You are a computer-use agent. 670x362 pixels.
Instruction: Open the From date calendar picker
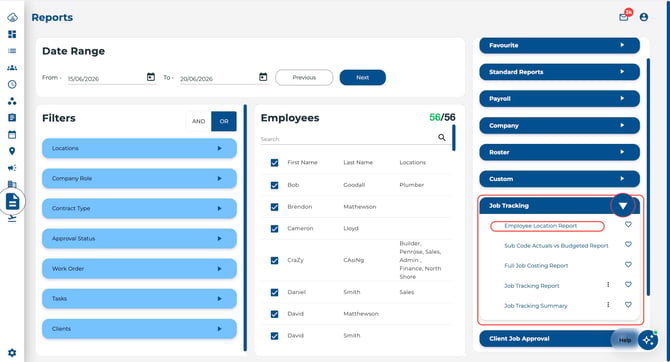[x=151, y=77]
